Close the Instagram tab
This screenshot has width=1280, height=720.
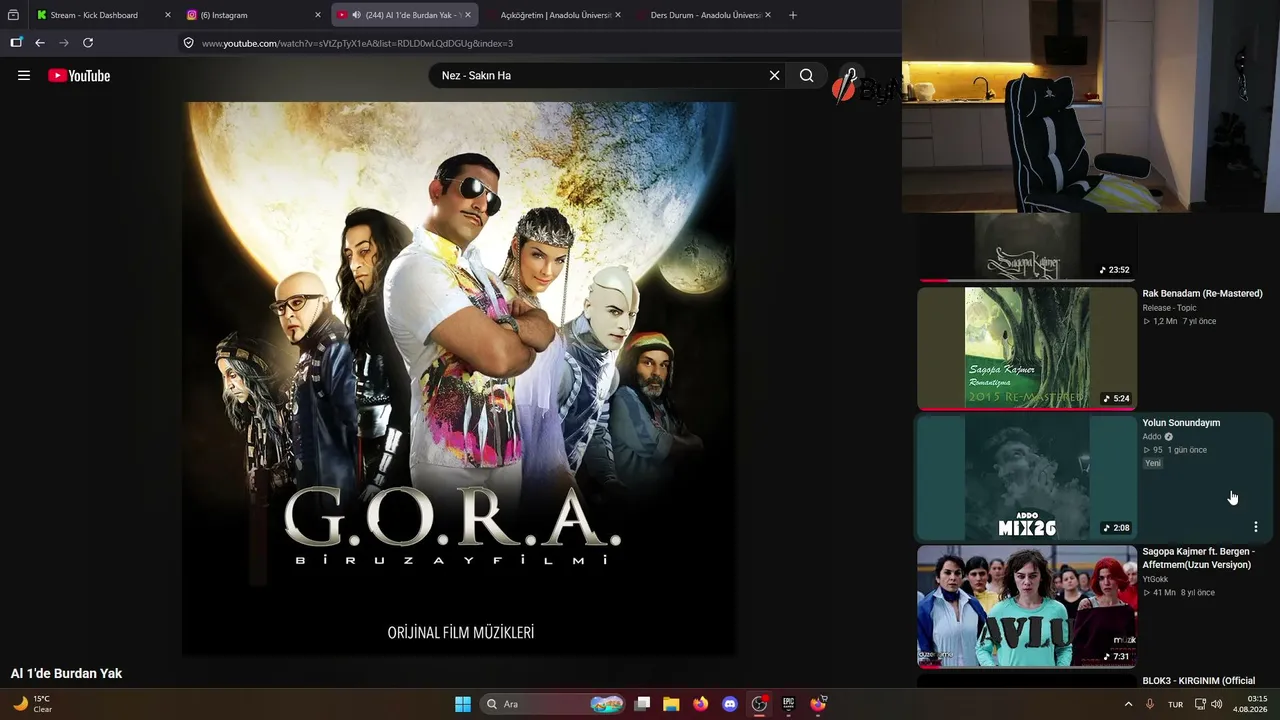coord(318,15)
